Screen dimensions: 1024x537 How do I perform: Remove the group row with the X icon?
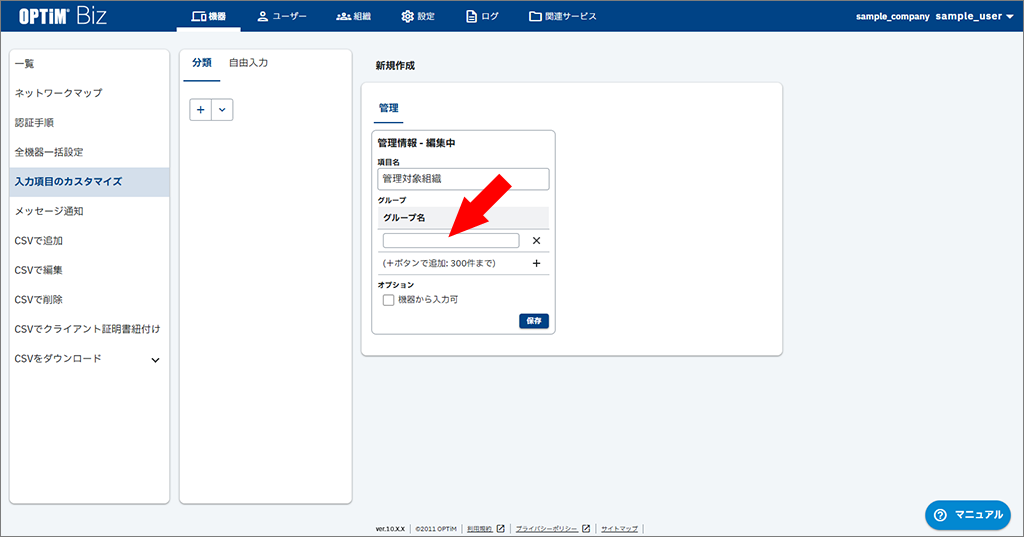pos(536,240)
